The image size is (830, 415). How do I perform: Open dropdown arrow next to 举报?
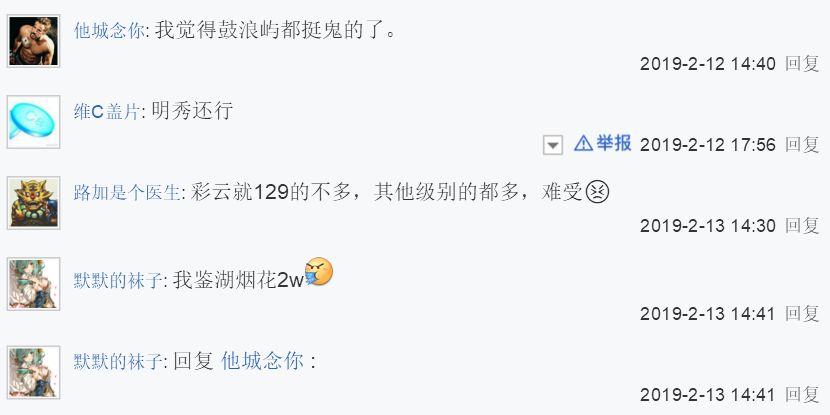(x=553, y=145)
